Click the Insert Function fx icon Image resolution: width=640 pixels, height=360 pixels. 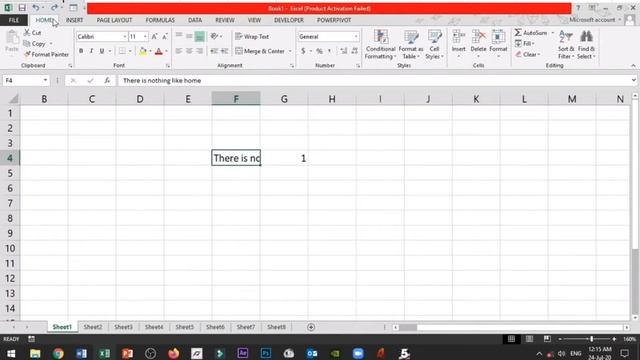point(107,80)
